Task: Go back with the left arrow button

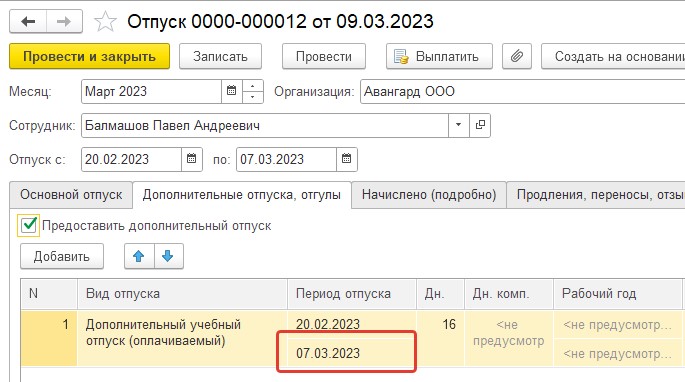Action: click(28, 21)
